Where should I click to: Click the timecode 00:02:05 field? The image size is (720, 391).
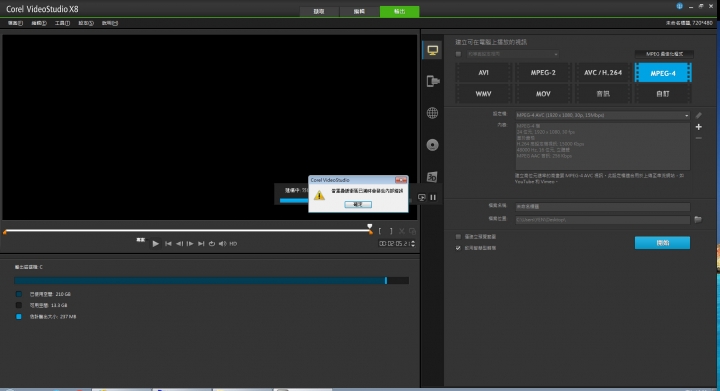point(394,244)
